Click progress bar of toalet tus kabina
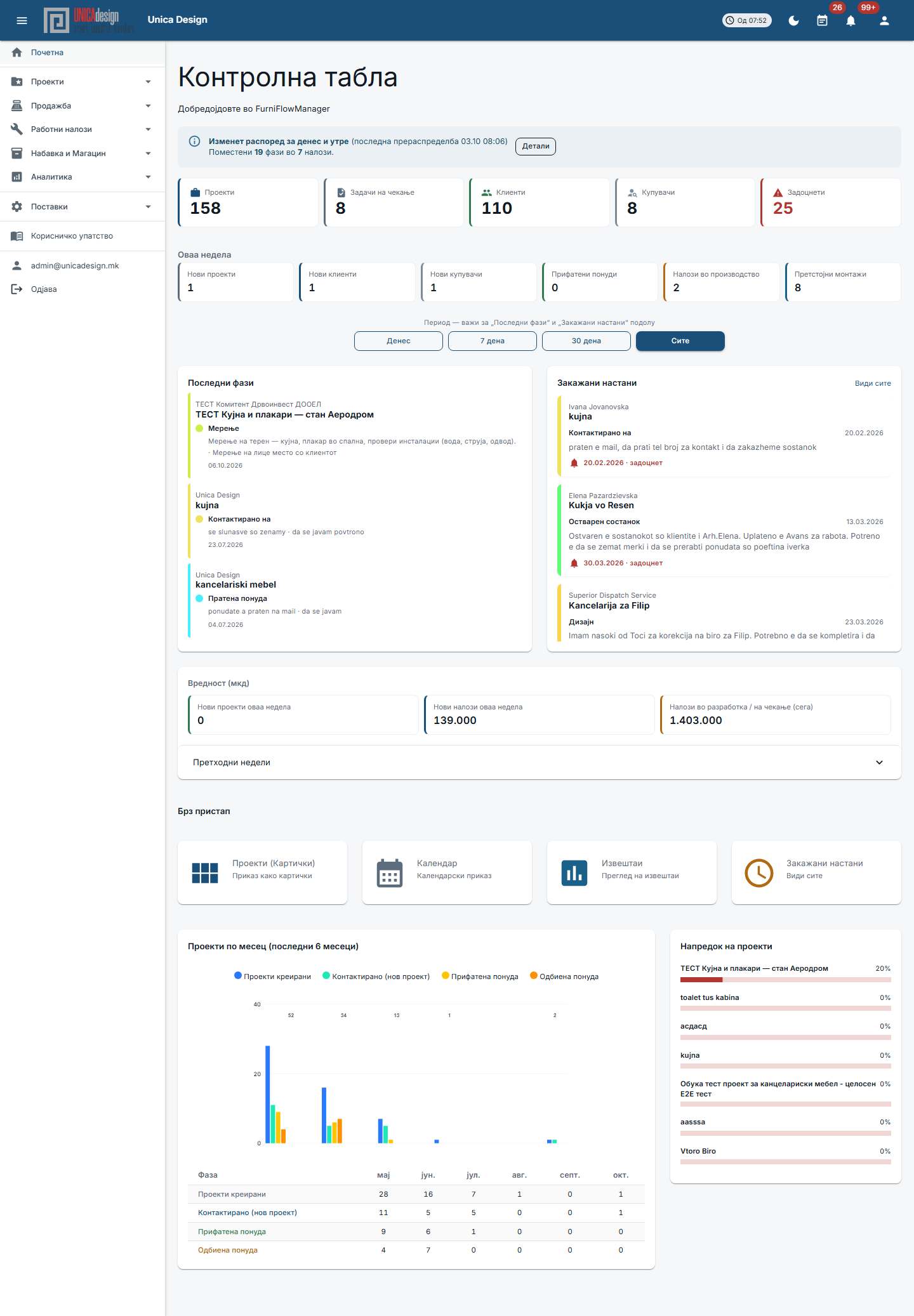The height and width of the screenshot is (1316, 914). [x=786, y=1008]
